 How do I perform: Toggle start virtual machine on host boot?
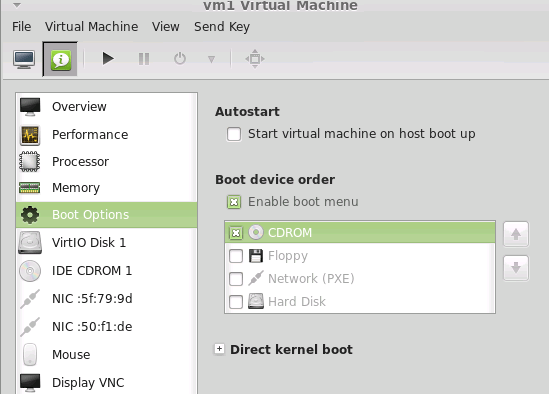click(x=234, y=134)
